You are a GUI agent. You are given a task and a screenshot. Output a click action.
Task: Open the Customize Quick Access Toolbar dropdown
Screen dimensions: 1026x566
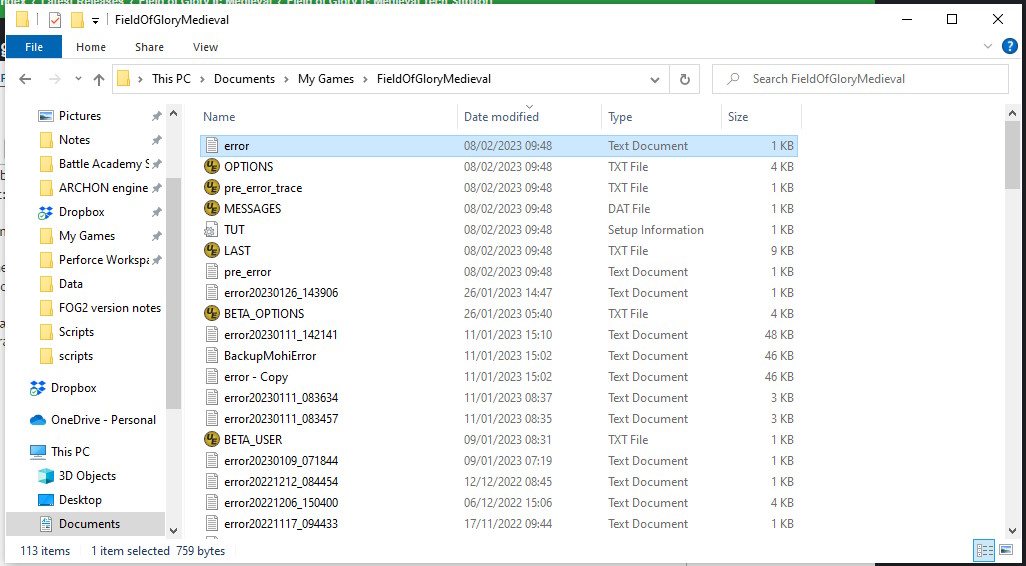tap(96, 20)
